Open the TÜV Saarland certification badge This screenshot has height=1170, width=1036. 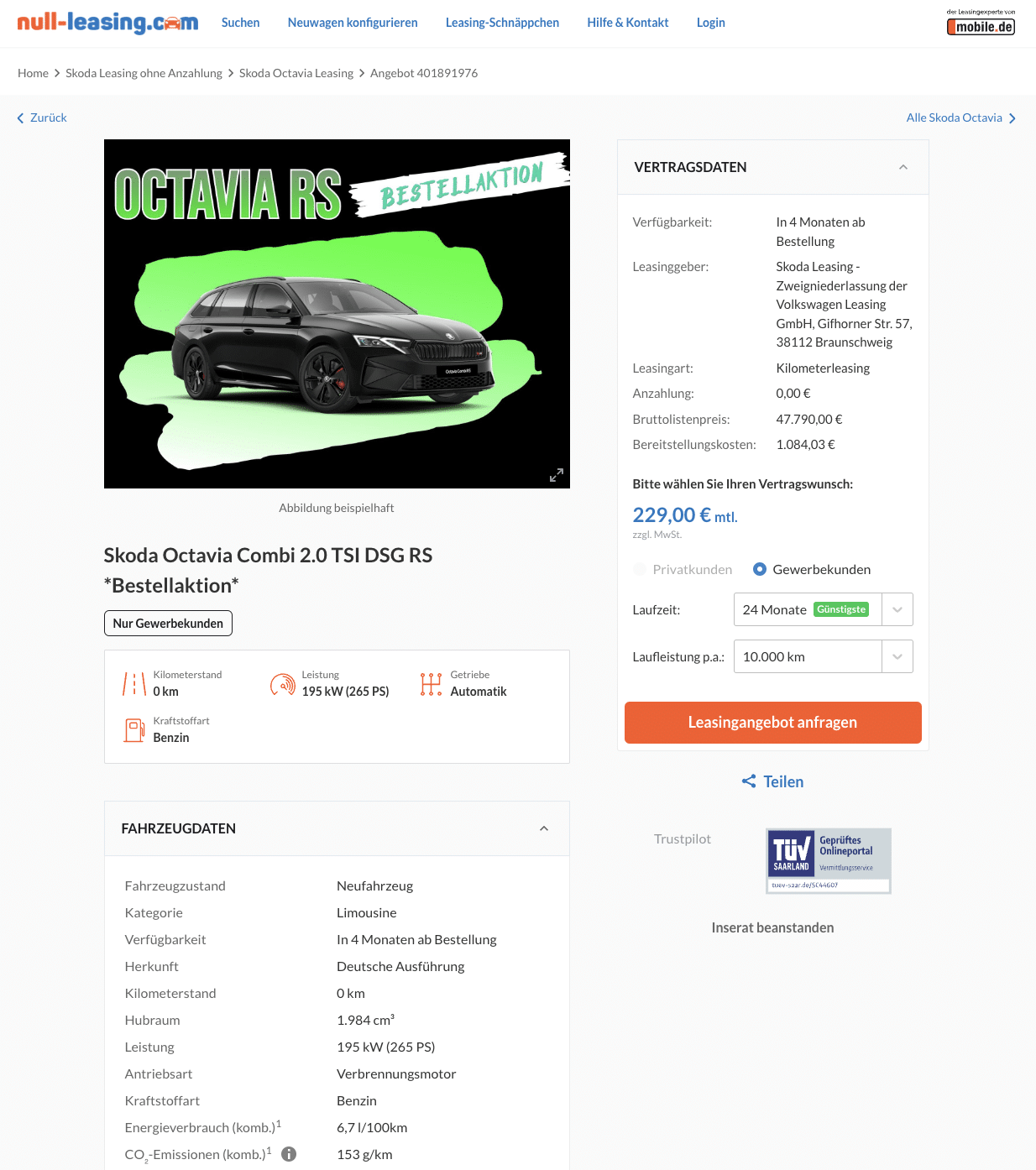pos(829,861)
